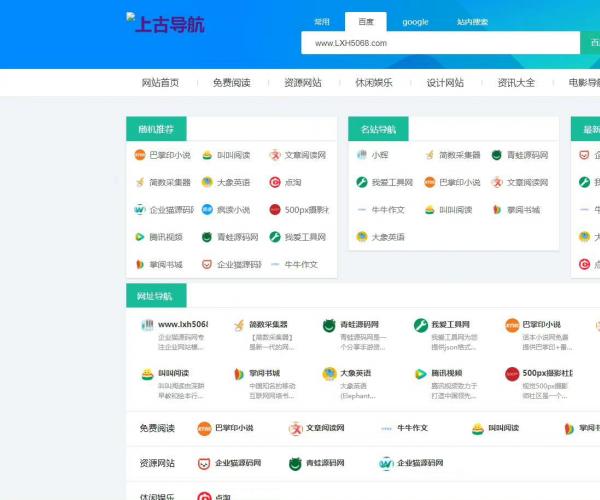
Task: Click the 大象英语 icon in the 名站导航 panel
Action: (x=362, y=237)
